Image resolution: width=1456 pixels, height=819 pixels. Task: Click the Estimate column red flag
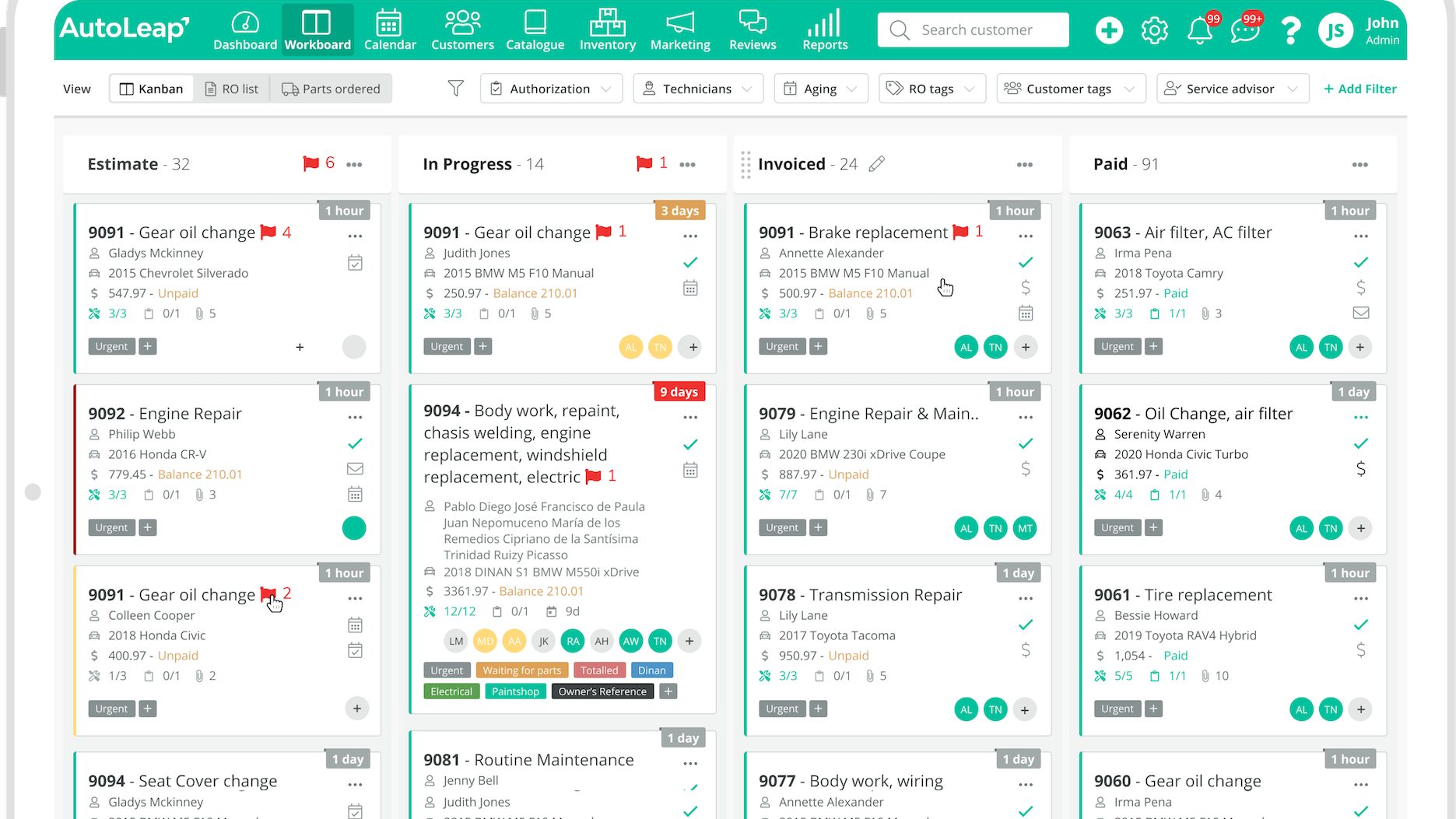[x=310, y=163]
